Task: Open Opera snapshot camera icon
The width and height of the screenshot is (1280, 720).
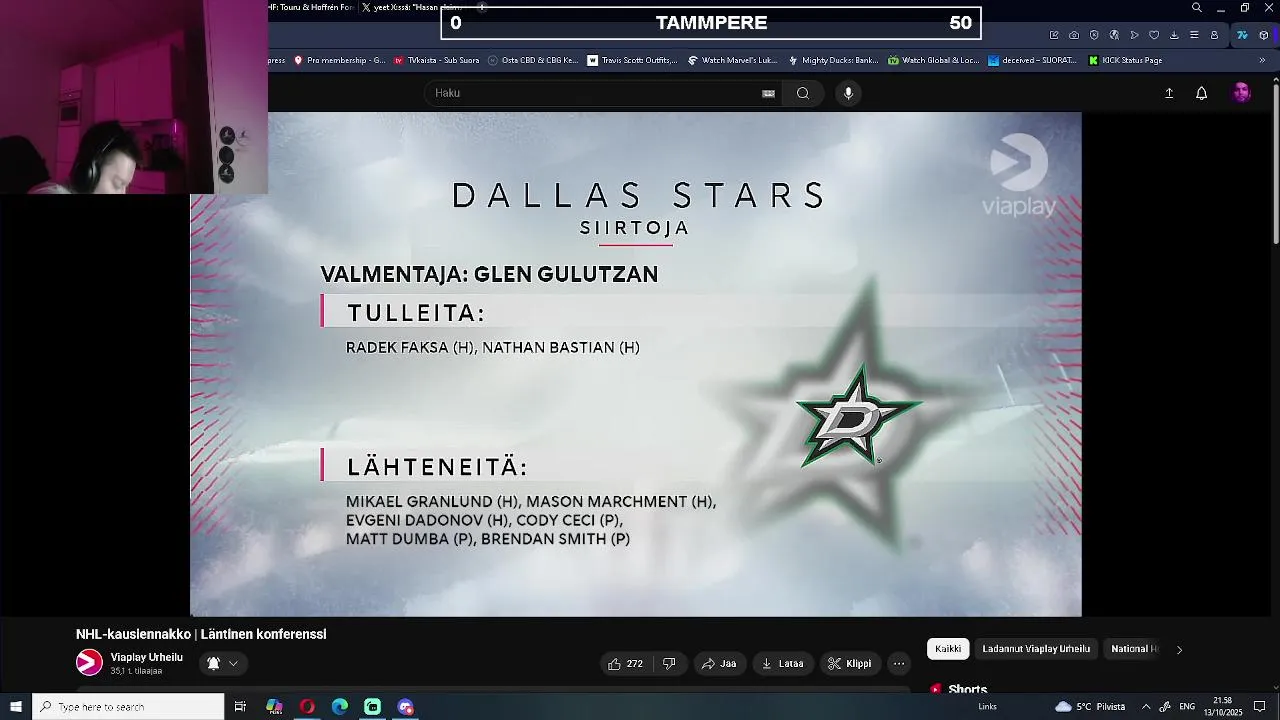Action: pyautogui.click(x=1074, y=35)
